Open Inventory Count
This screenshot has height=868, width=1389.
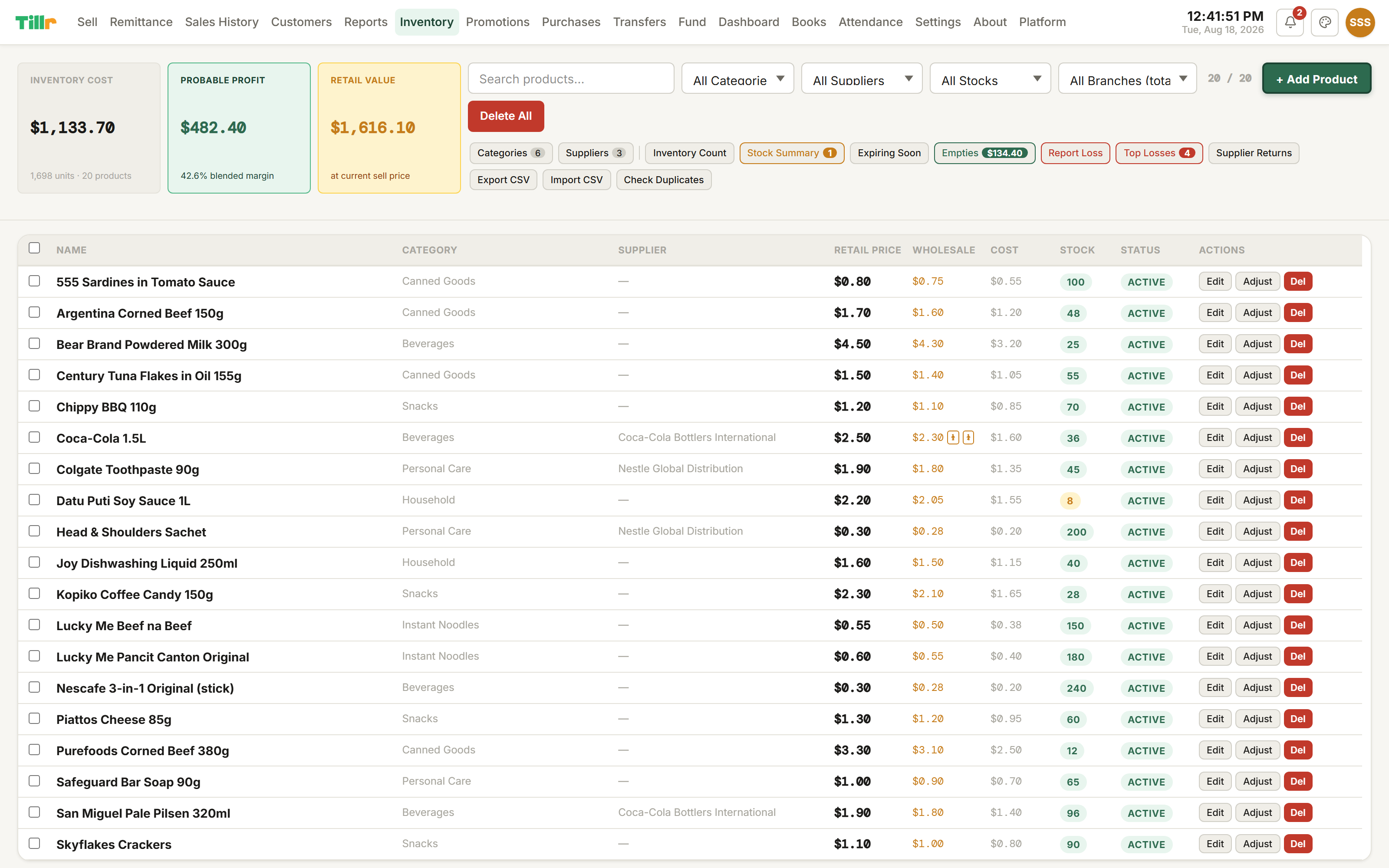pyautogui.click(x=689, y=153)
